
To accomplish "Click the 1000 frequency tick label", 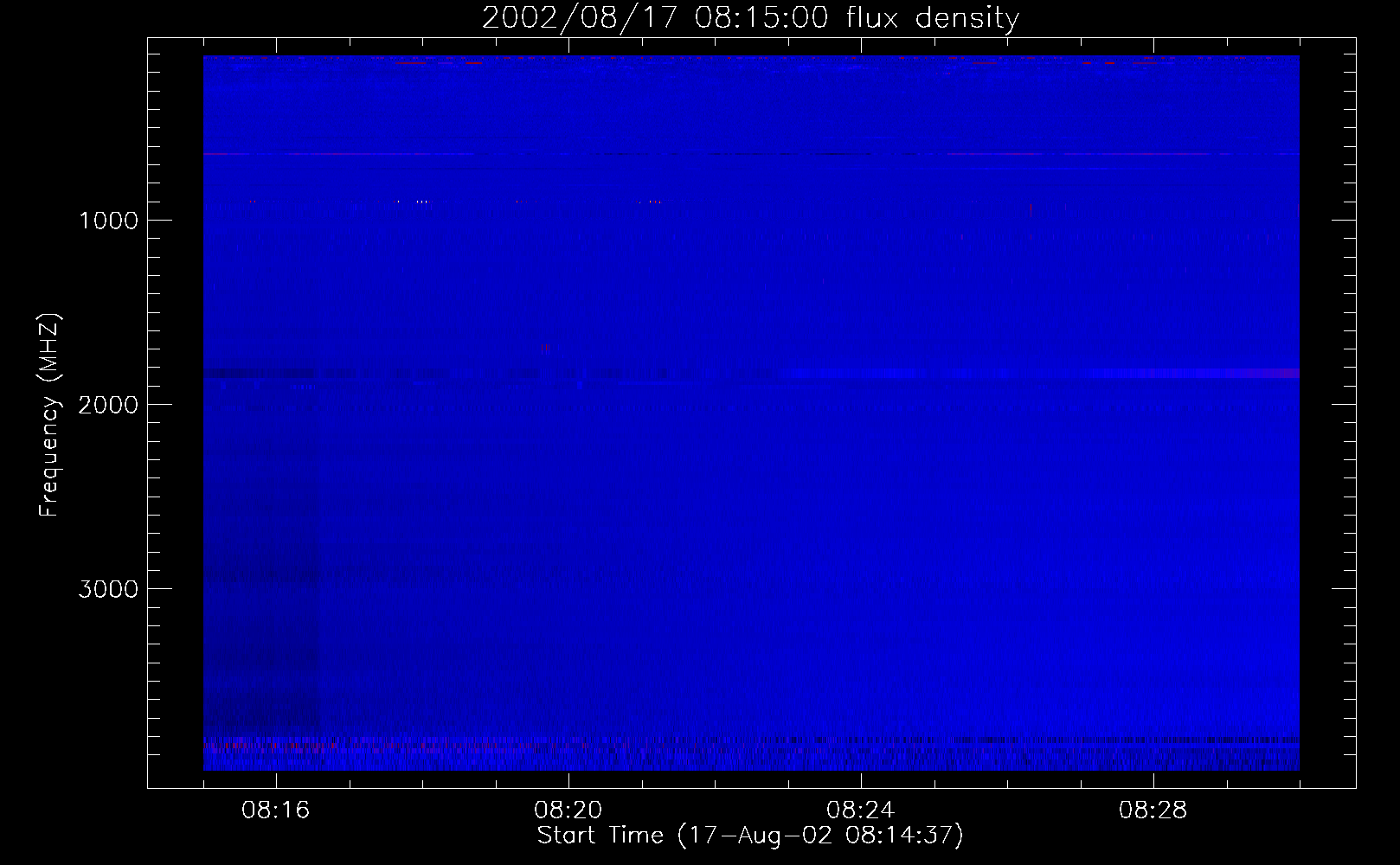I will 108,221.
